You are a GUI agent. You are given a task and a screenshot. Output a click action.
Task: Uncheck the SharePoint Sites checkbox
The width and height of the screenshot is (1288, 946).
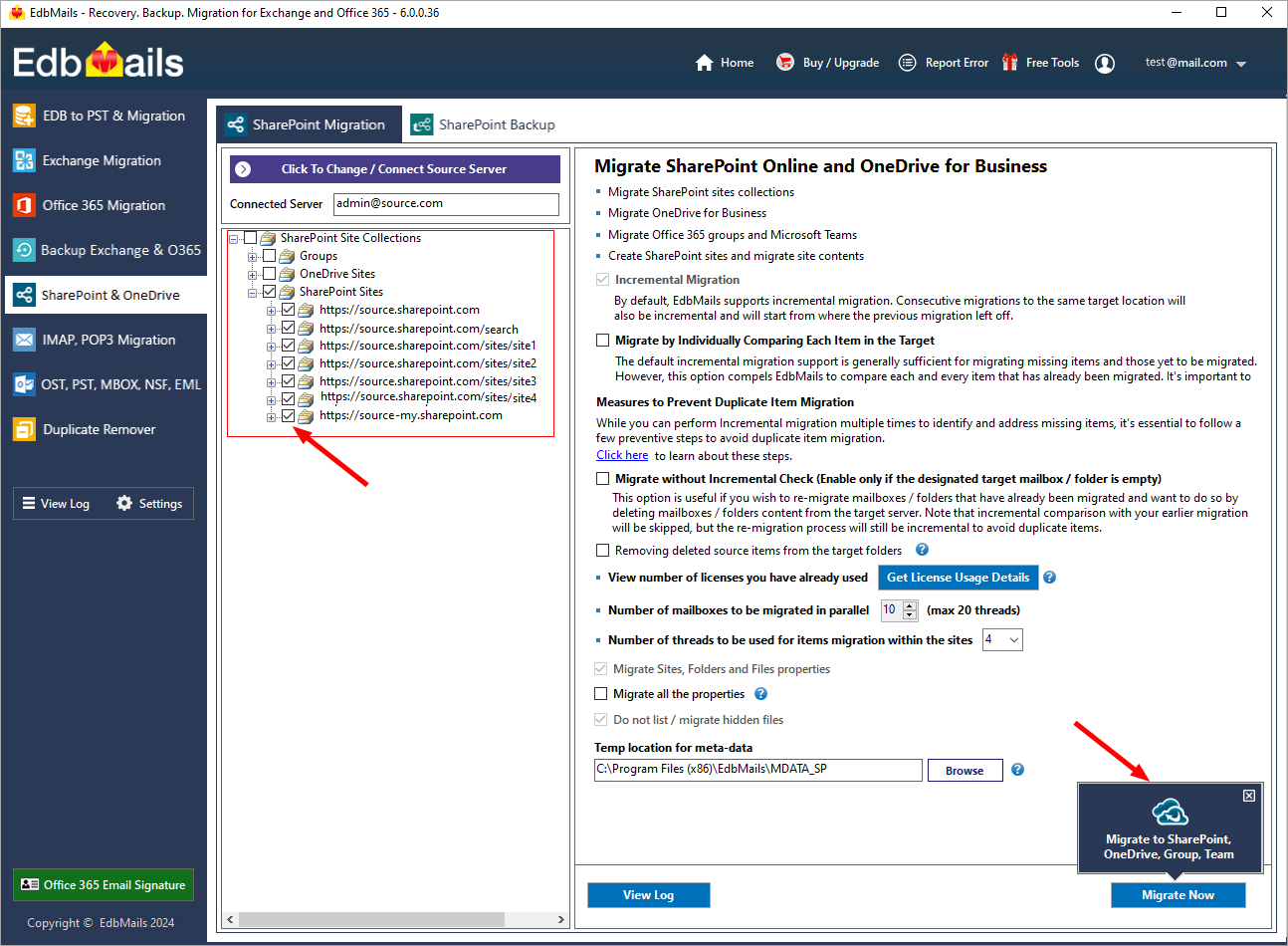click(269, 292)
